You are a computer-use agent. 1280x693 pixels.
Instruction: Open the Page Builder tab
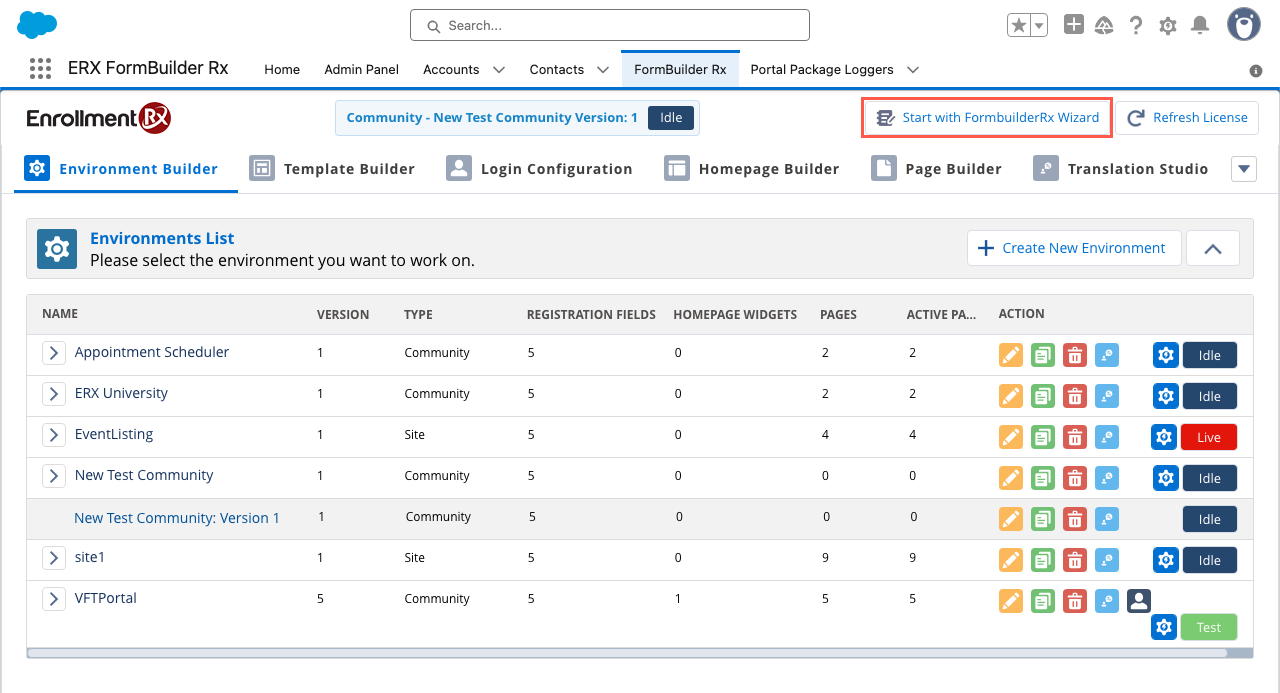point(936,169)
